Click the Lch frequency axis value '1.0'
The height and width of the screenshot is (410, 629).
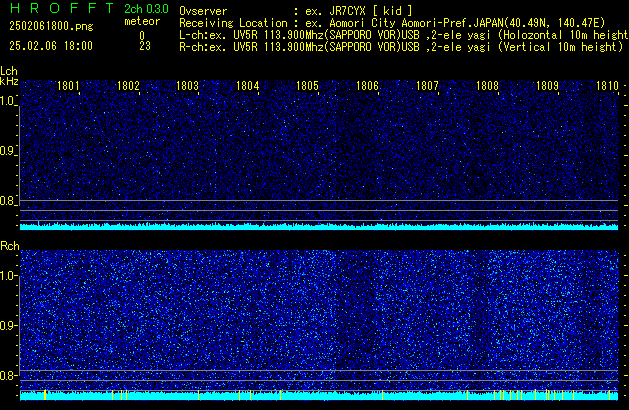[x=7, y=101]
